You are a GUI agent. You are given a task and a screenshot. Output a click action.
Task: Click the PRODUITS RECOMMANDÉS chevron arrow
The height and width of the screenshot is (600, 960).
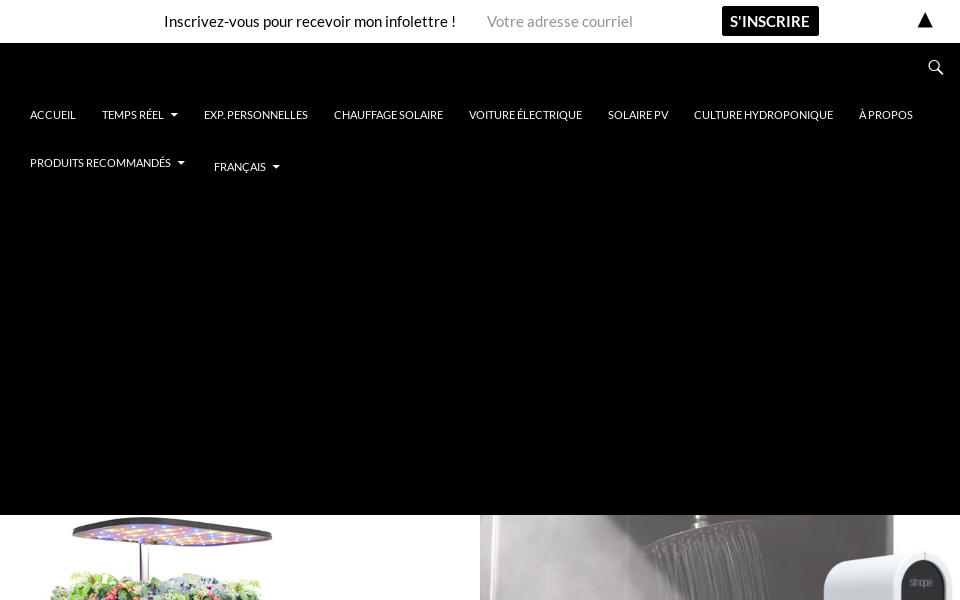tap(181, 163)
